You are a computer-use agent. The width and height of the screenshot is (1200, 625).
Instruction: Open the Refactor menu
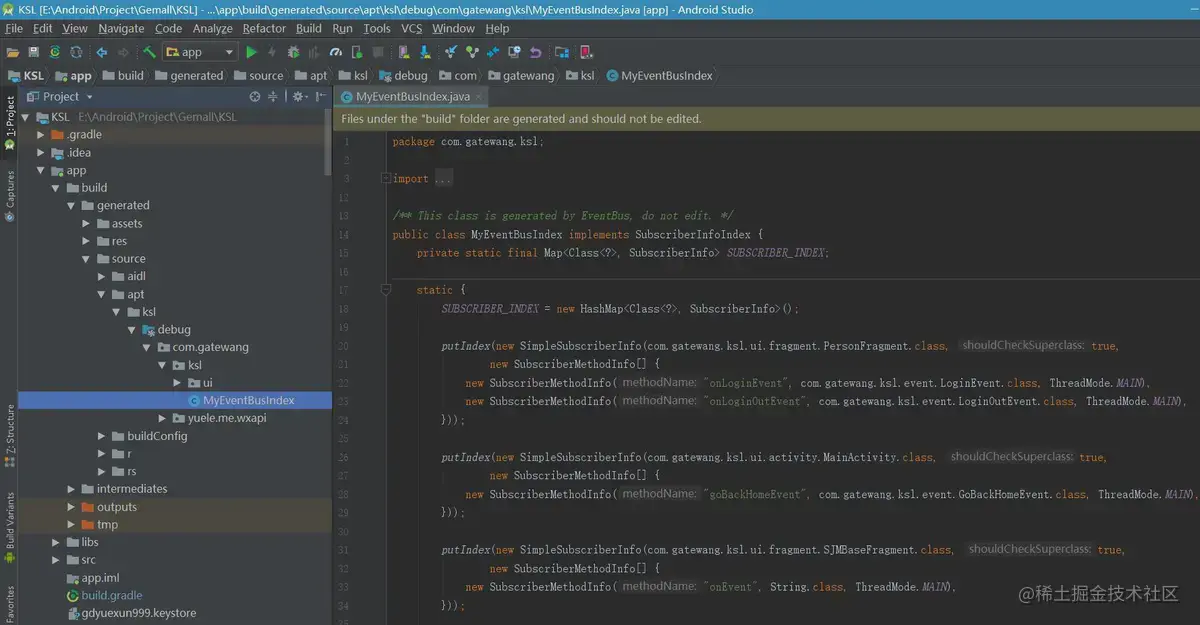[264, 29]
